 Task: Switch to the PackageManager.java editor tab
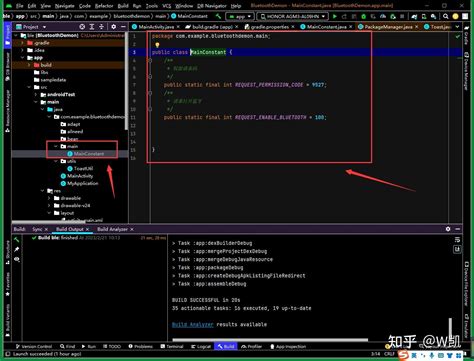[x=388, y=27]
